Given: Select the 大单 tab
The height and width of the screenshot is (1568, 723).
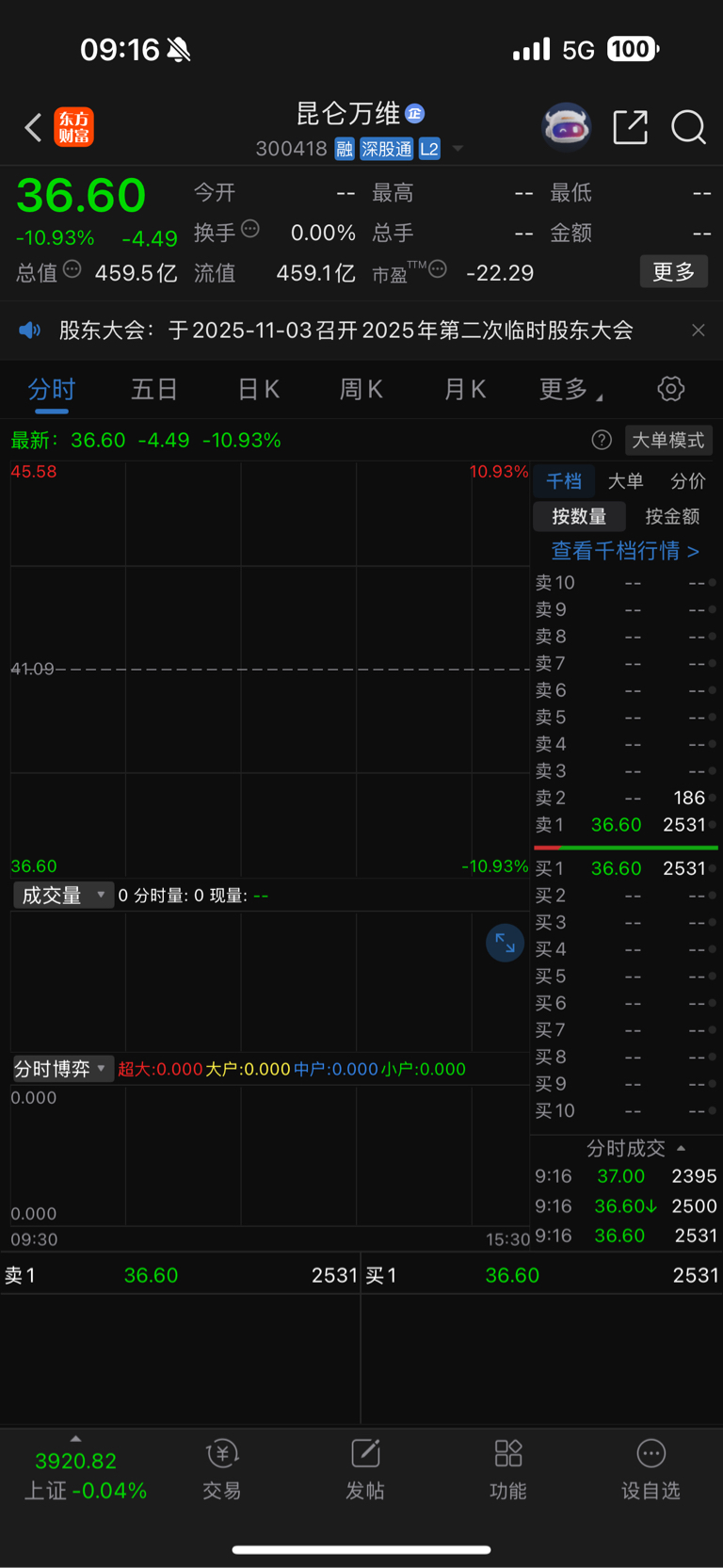Looking at the screenshot, I should (625, 481).
